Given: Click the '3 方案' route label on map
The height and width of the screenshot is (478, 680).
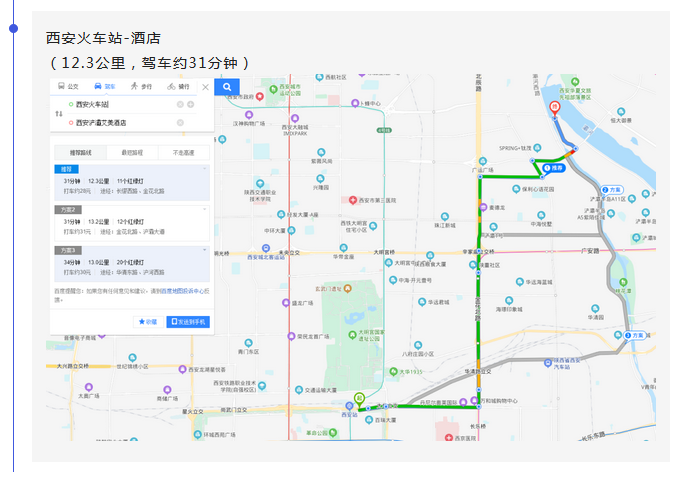Looking at the screenshot, I should click(x=634, y=335).
